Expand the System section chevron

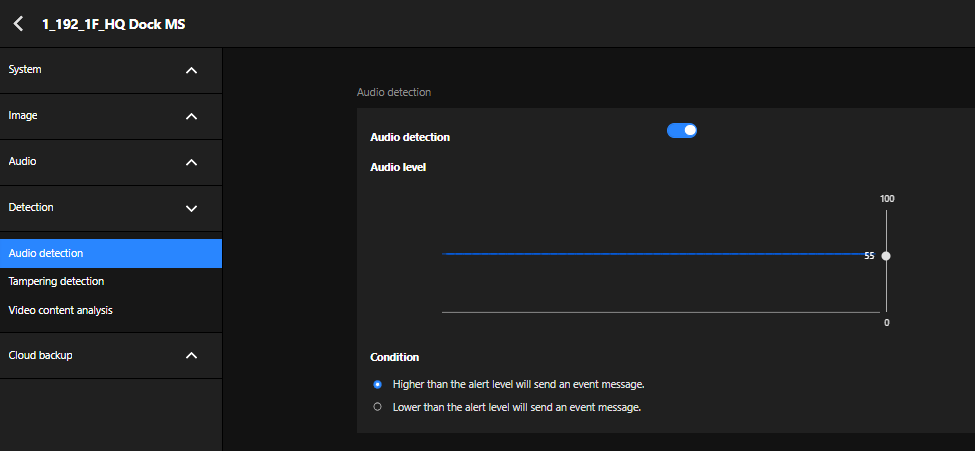(x=192, y=71)
